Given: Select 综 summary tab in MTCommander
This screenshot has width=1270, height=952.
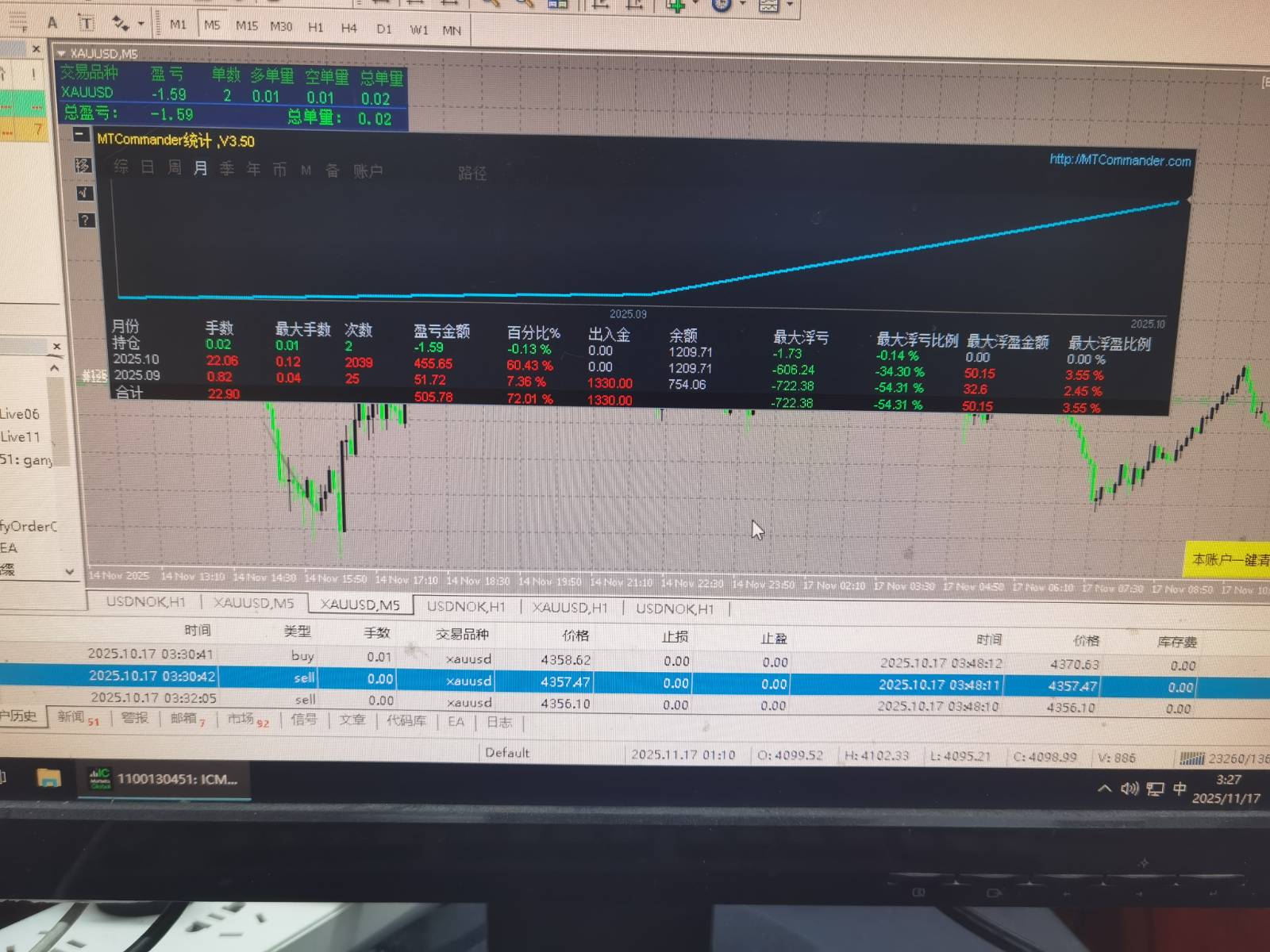Looking at the screenshot, I should click(121, 166).
